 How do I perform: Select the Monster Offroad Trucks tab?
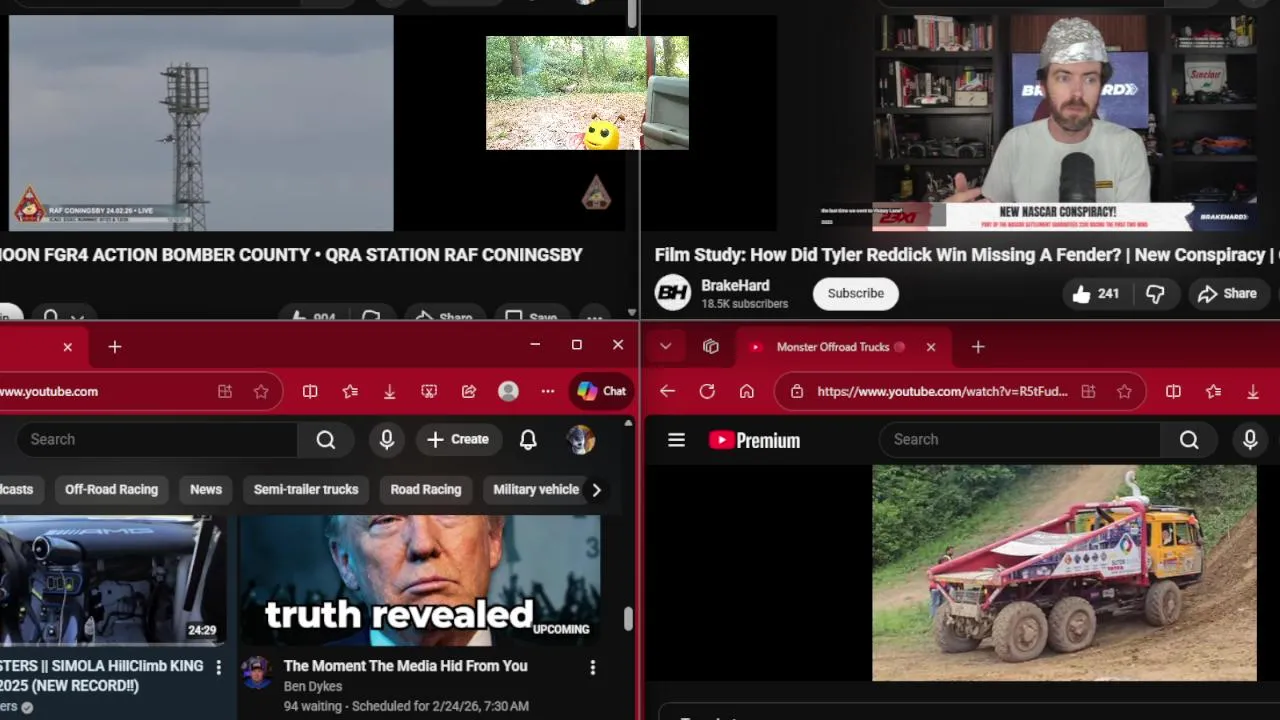(x=843, y=347)
